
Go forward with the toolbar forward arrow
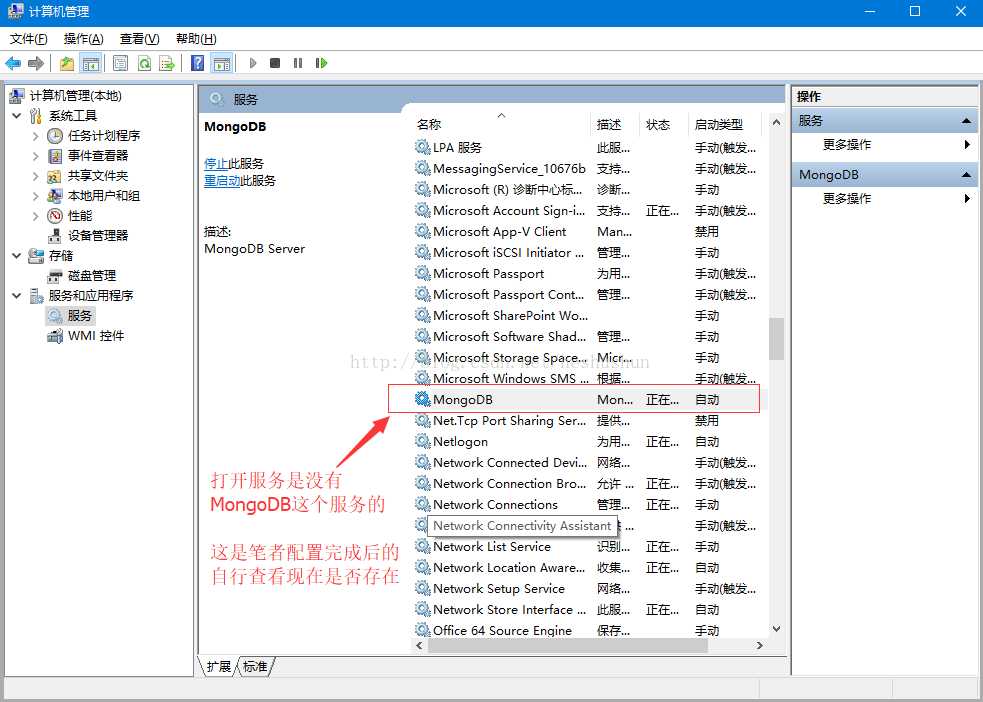tap(36, 63)
